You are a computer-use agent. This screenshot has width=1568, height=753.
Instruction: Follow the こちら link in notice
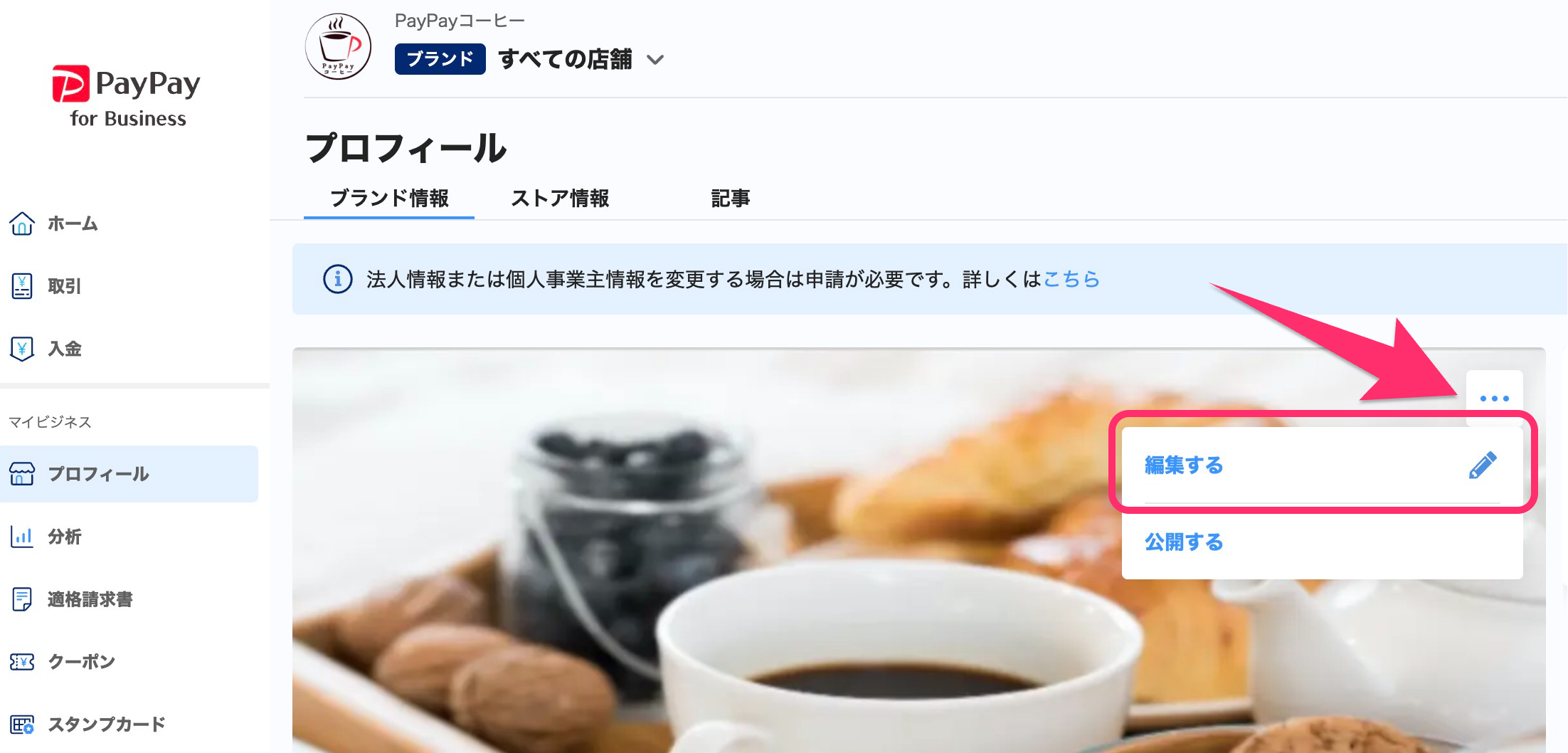[x=1071, y=279]
